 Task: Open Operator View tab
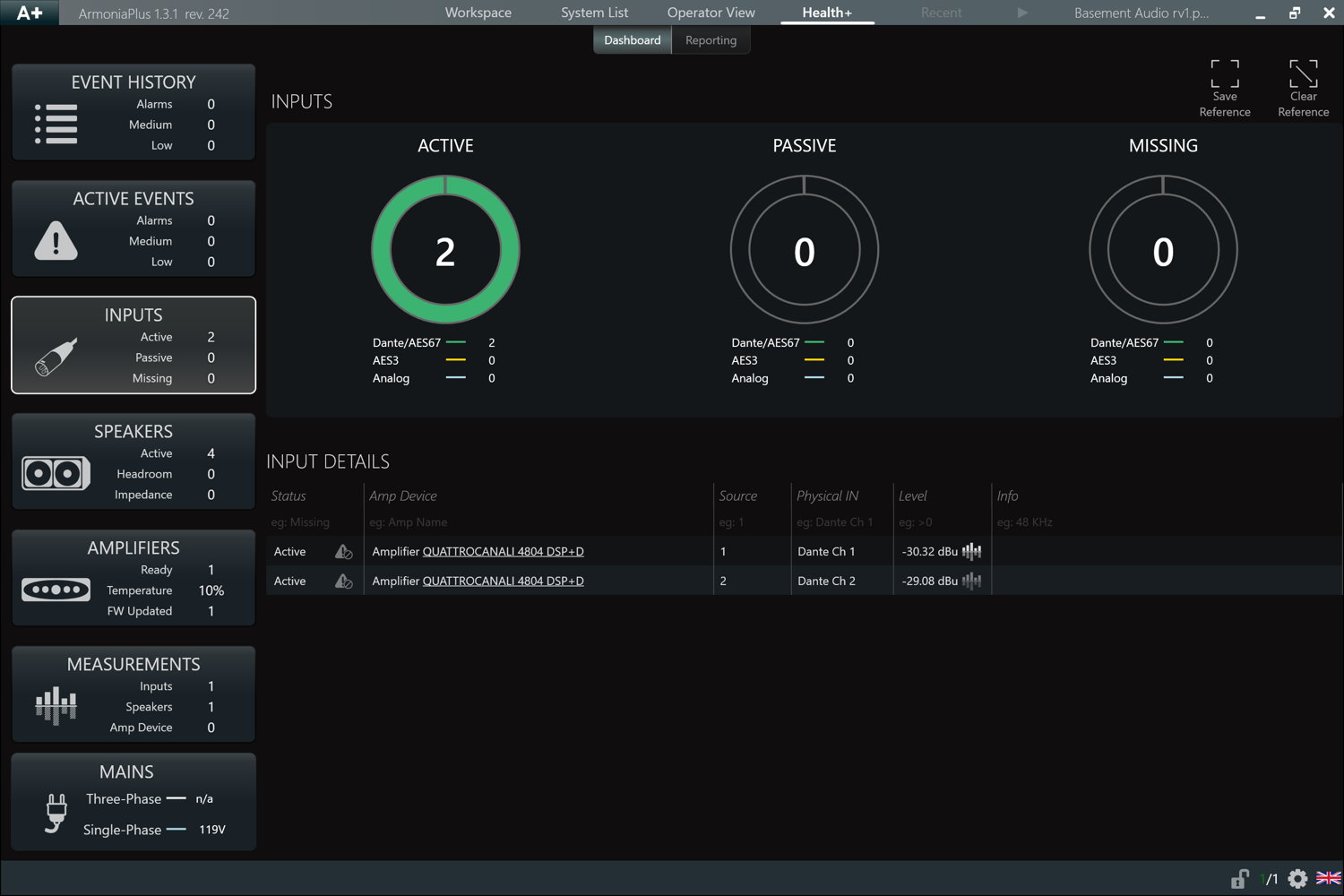coord(711,13)
